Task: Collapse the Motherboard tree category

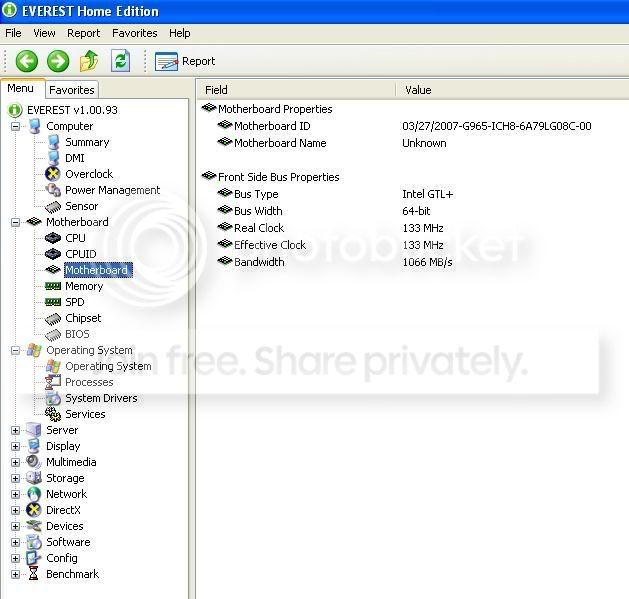Action: pyautogui.click(x=15, y=222)
